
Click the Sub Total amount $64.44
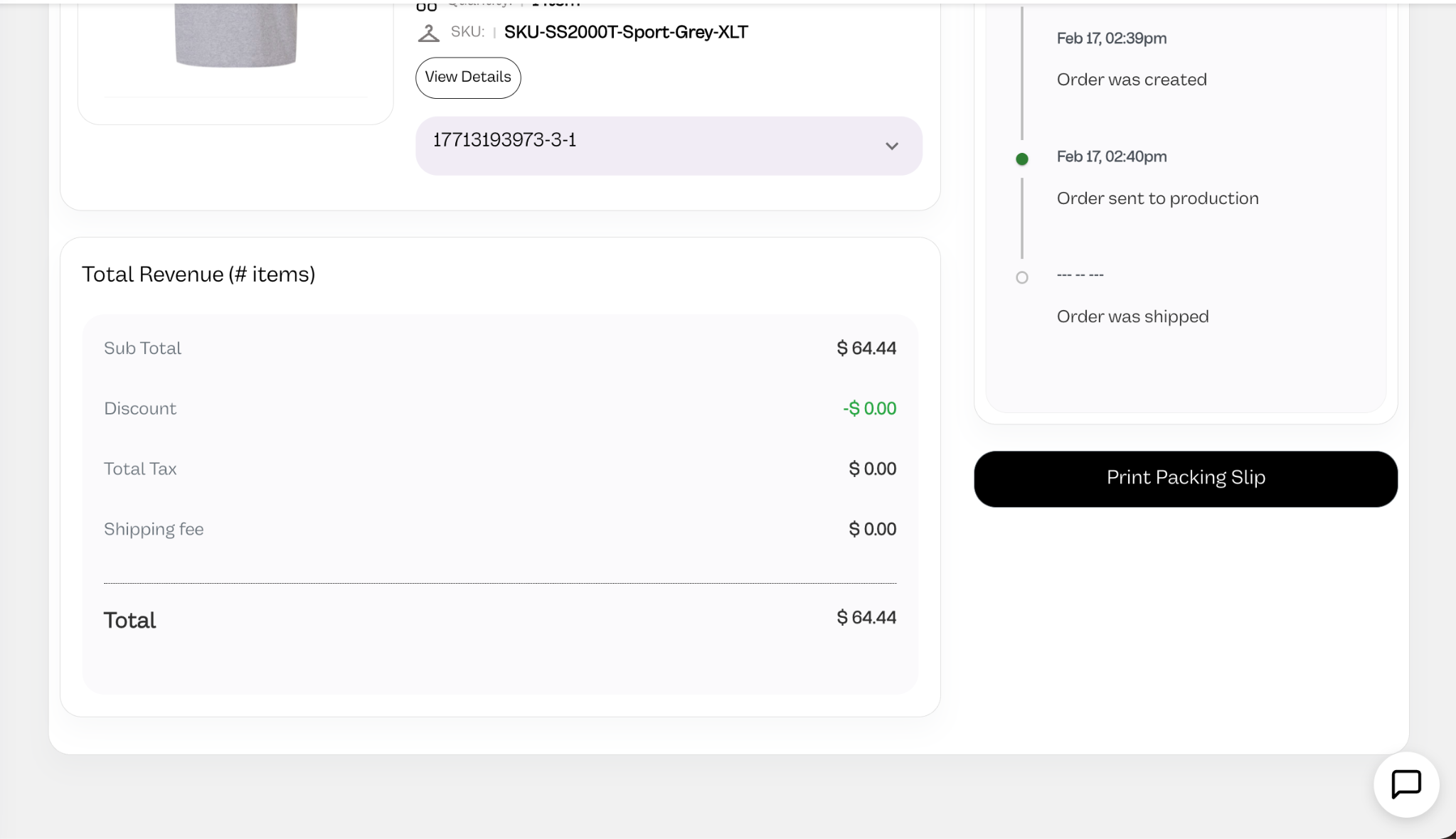(866, 348)
